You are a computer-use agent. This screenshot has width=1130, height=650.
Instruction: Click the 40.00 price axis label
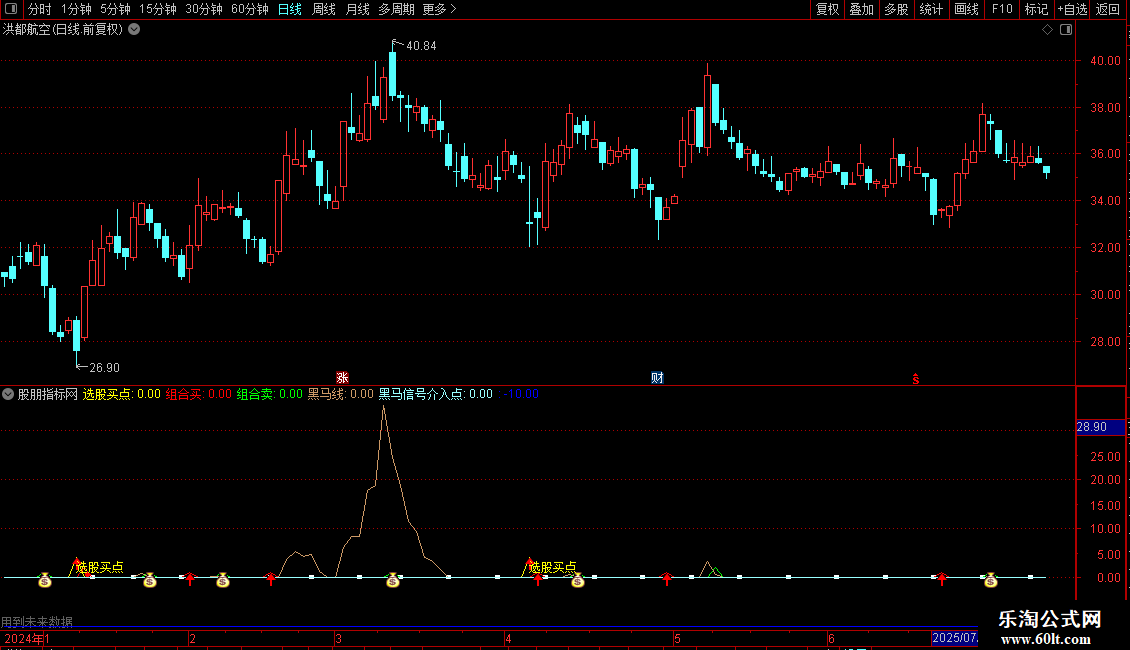tap(1105, 61)
